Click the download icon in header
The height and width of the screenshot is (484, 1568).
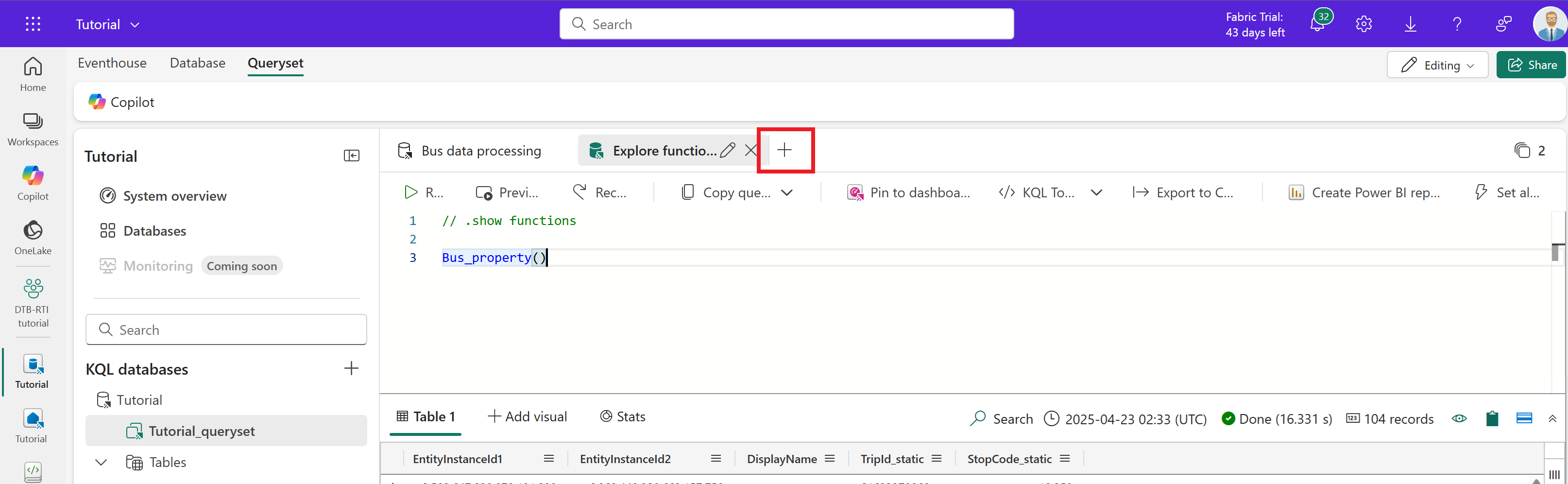point(1410,24)
